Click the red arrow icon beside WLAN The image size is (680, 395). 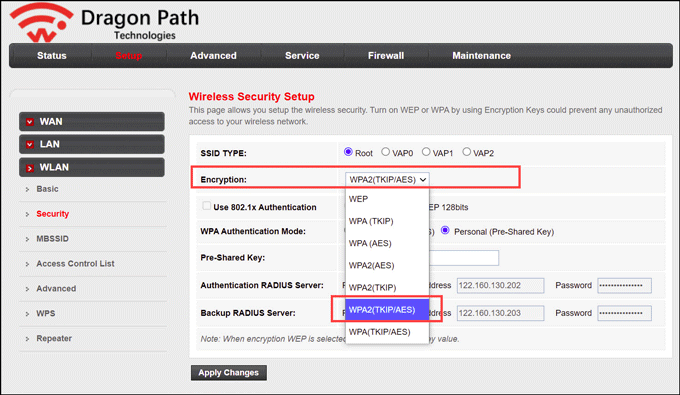click(29, 168)
